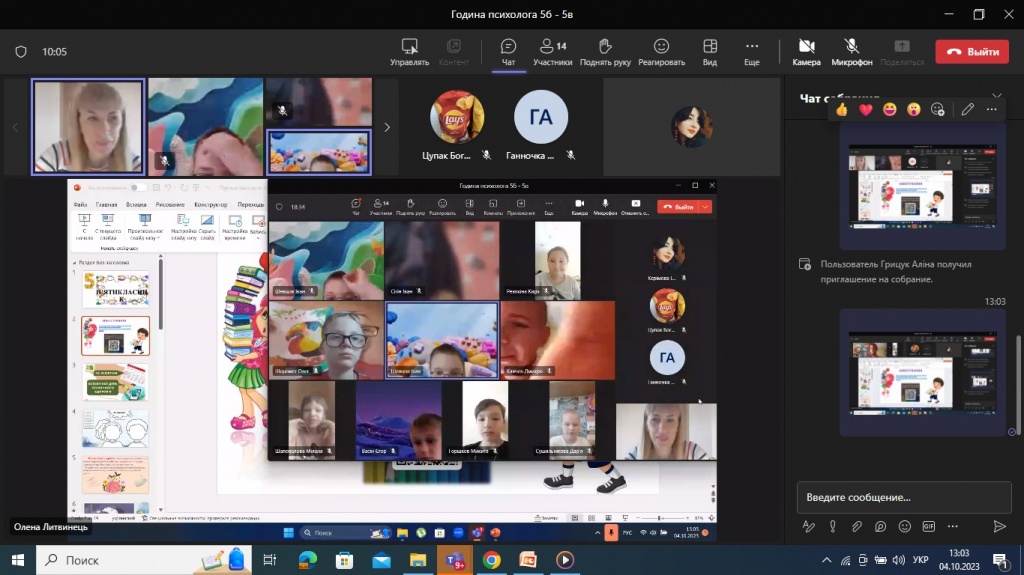This screenshot has width=1024, height=575.
Task: Expand the Еще more options menu
Action: coord(752,52)
